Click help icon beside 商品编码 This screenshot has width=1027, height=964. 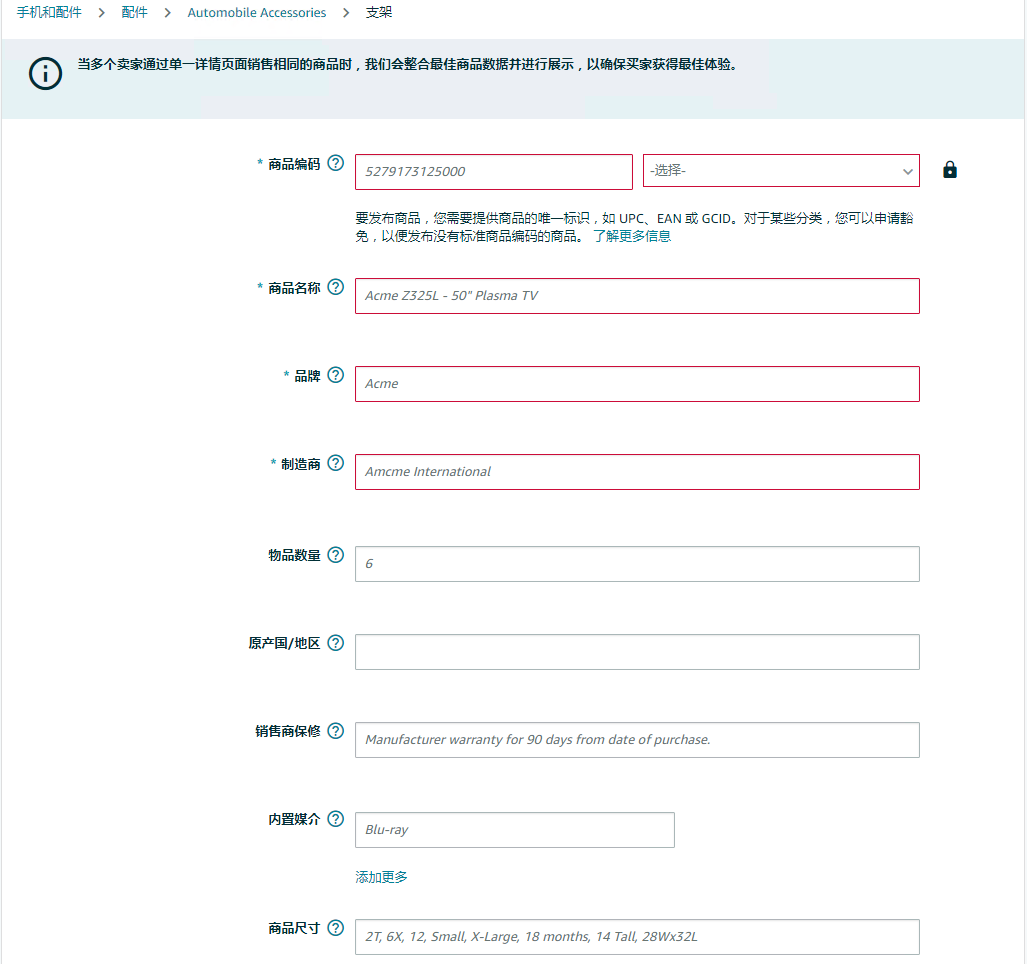pyautogui.click(x=335, y=163)
